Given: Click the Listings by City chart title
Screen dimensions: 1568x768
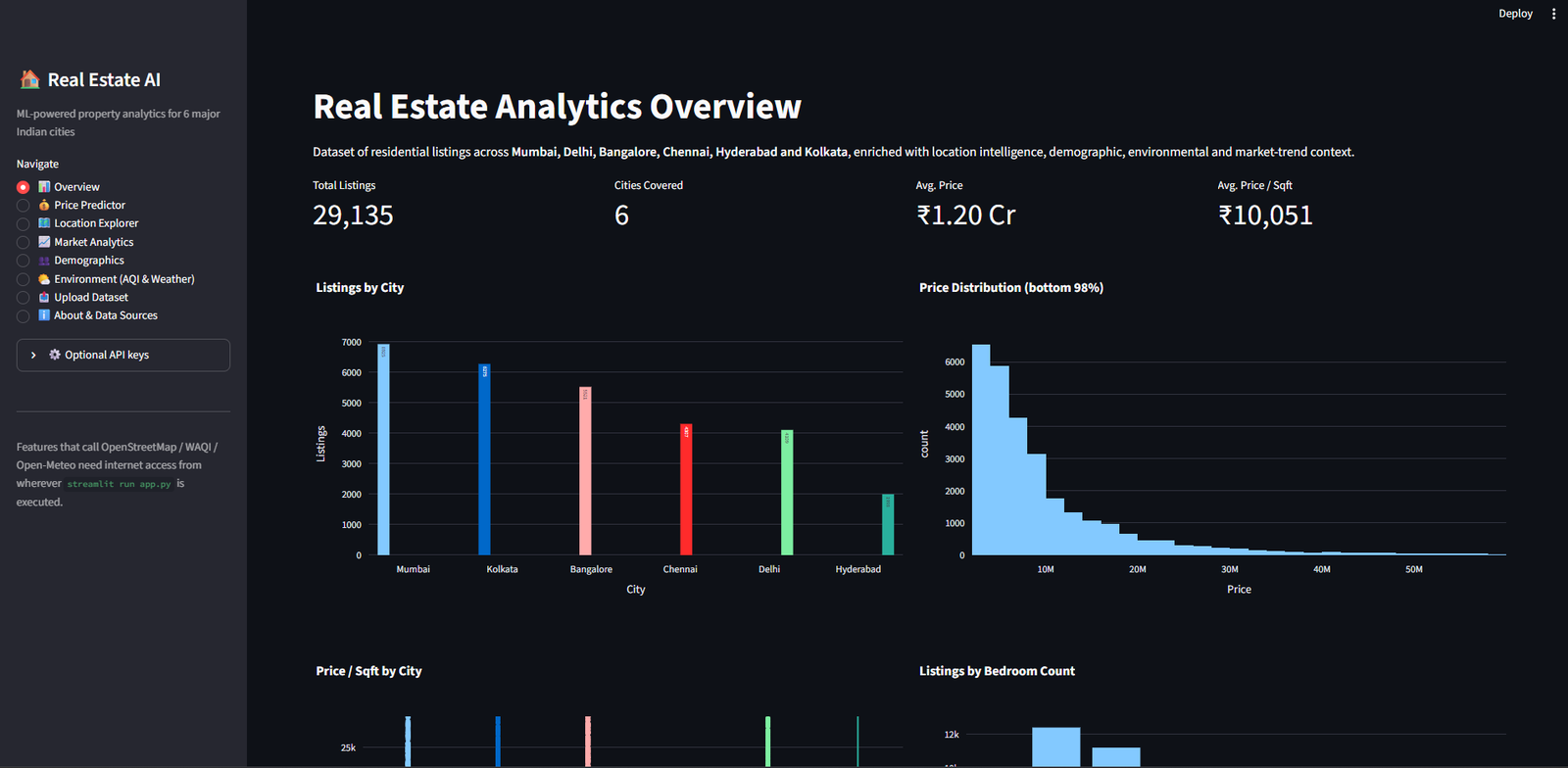Looking at the screenshot, I should pos(360,288).
